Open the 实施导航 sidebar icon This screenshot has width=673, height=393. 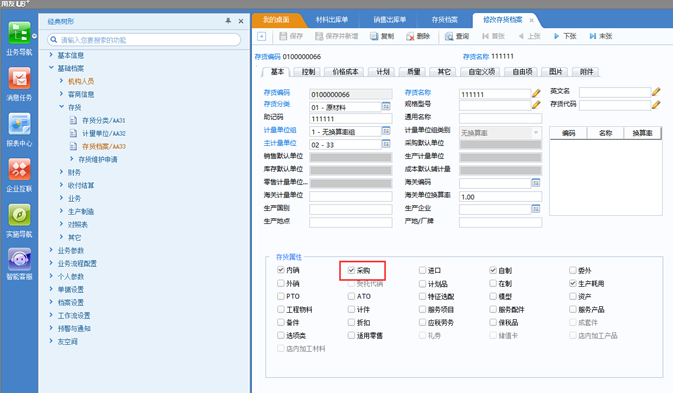19,215
